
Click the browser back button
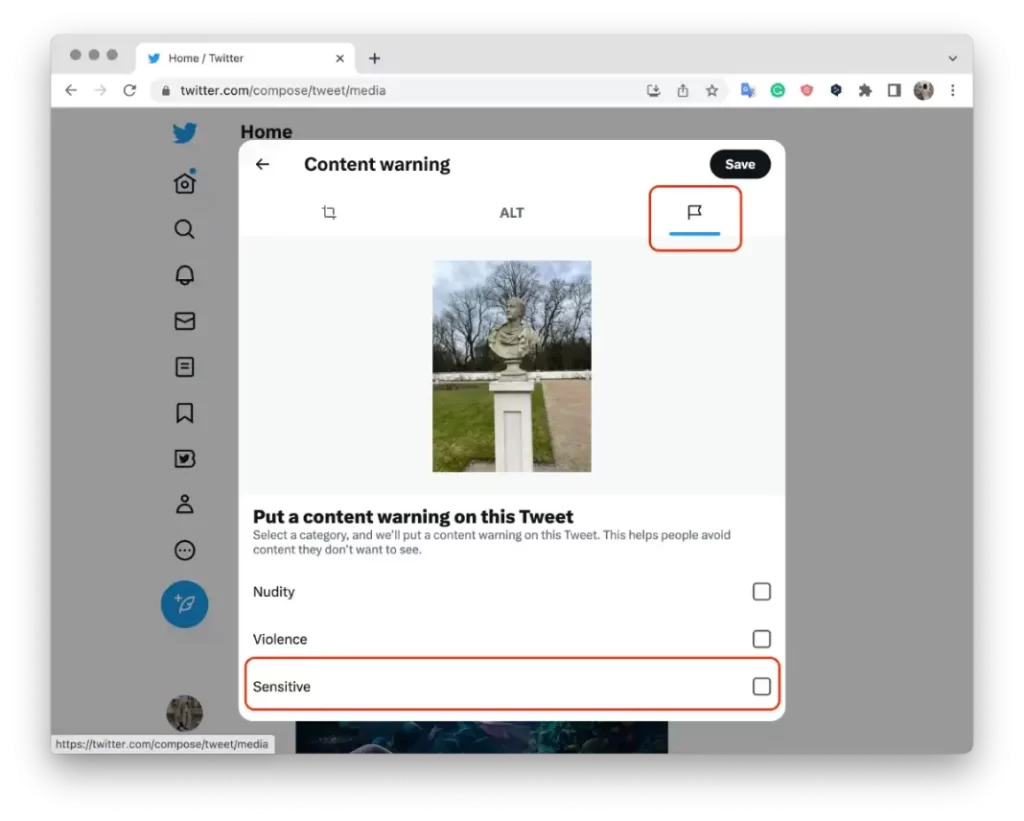pyautogui.click(x=71, y=91)
